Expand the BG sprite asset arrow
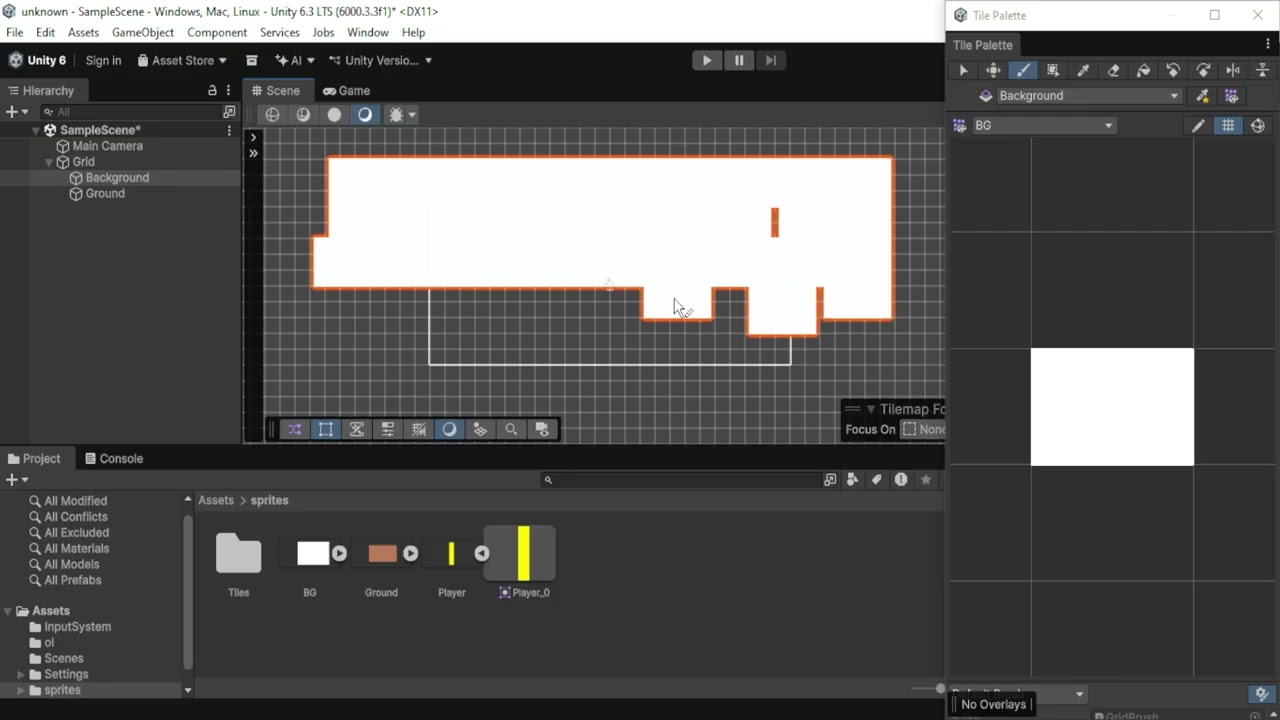 tap(339, 553)
